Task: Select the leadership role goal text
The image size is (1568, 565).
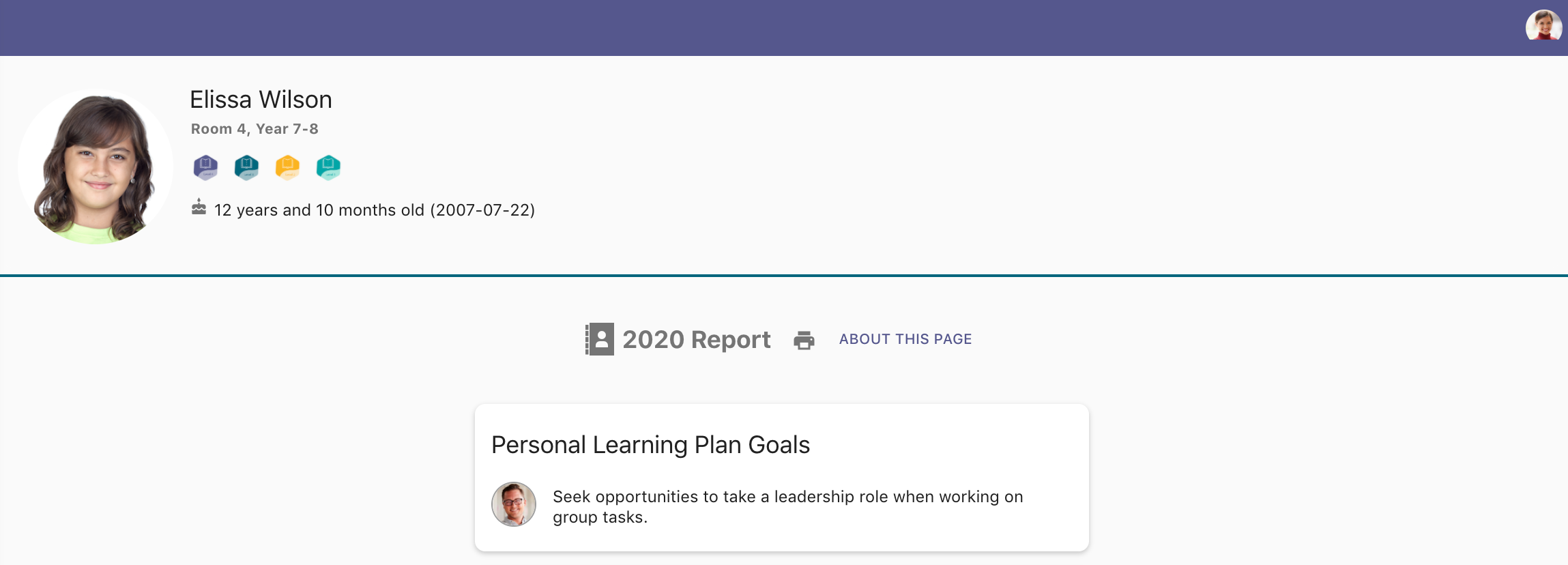Action: coord(787,506)
